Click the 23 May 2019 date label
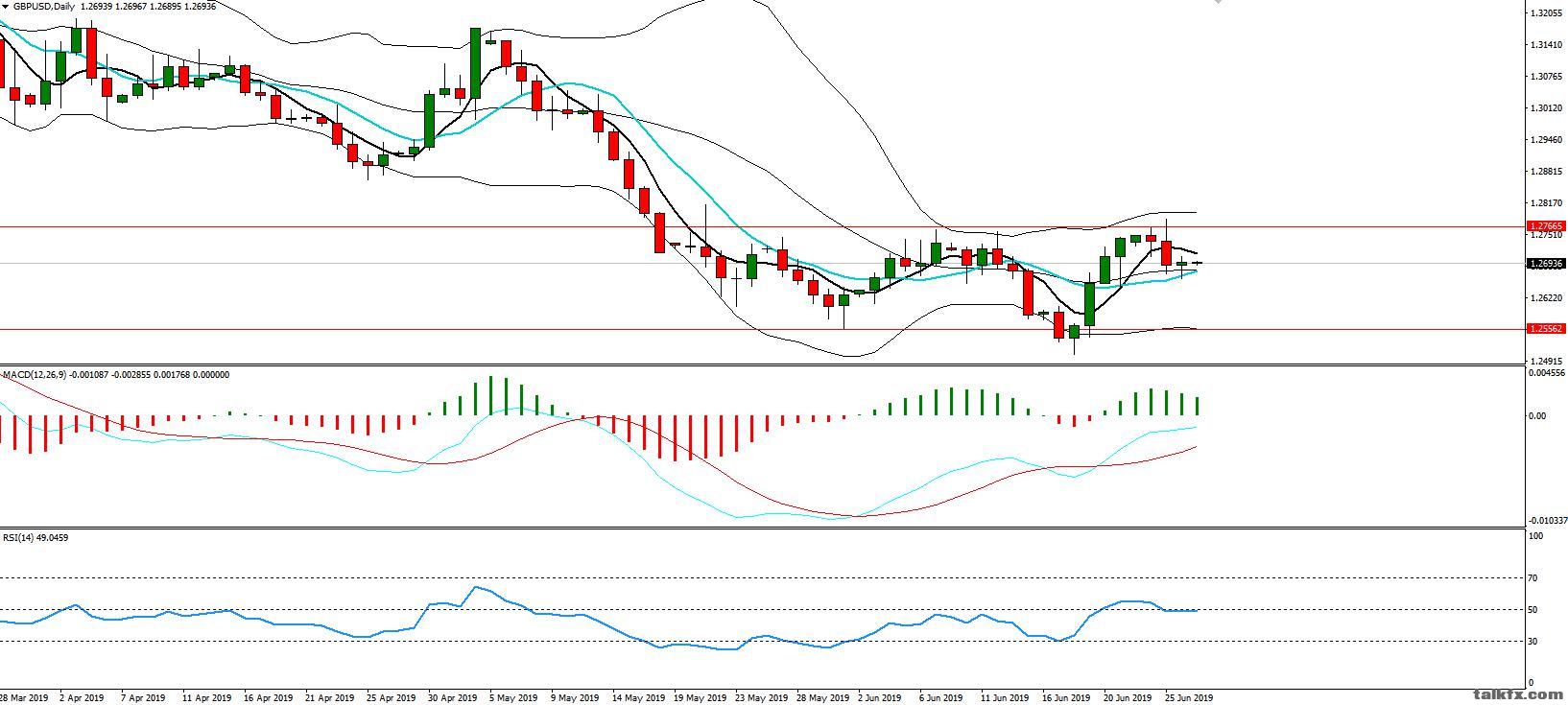1568x705 pixels. coord(760,697)
